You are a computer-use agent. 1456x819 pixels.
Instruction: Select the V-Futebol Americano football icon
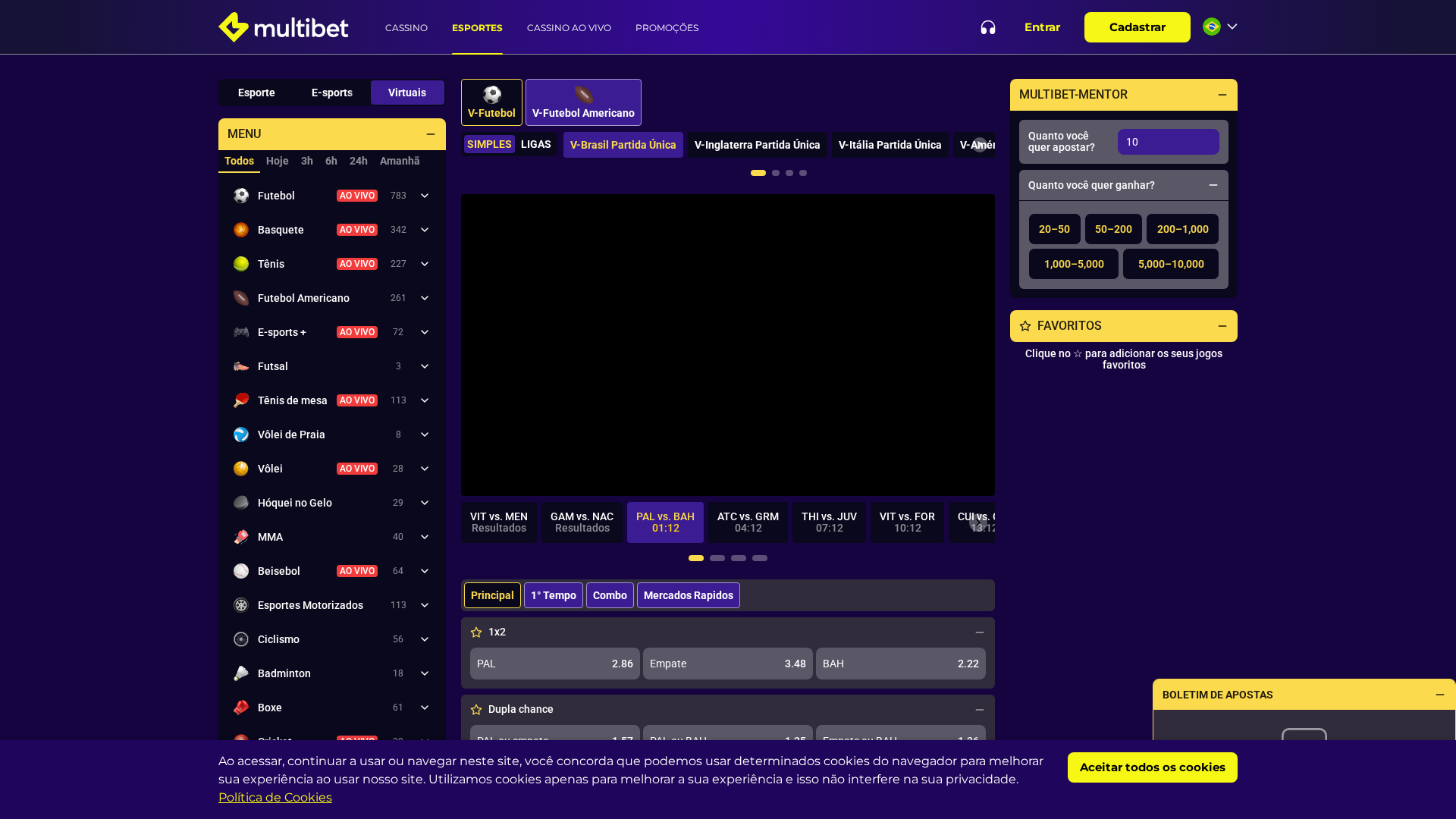point(583,95)
